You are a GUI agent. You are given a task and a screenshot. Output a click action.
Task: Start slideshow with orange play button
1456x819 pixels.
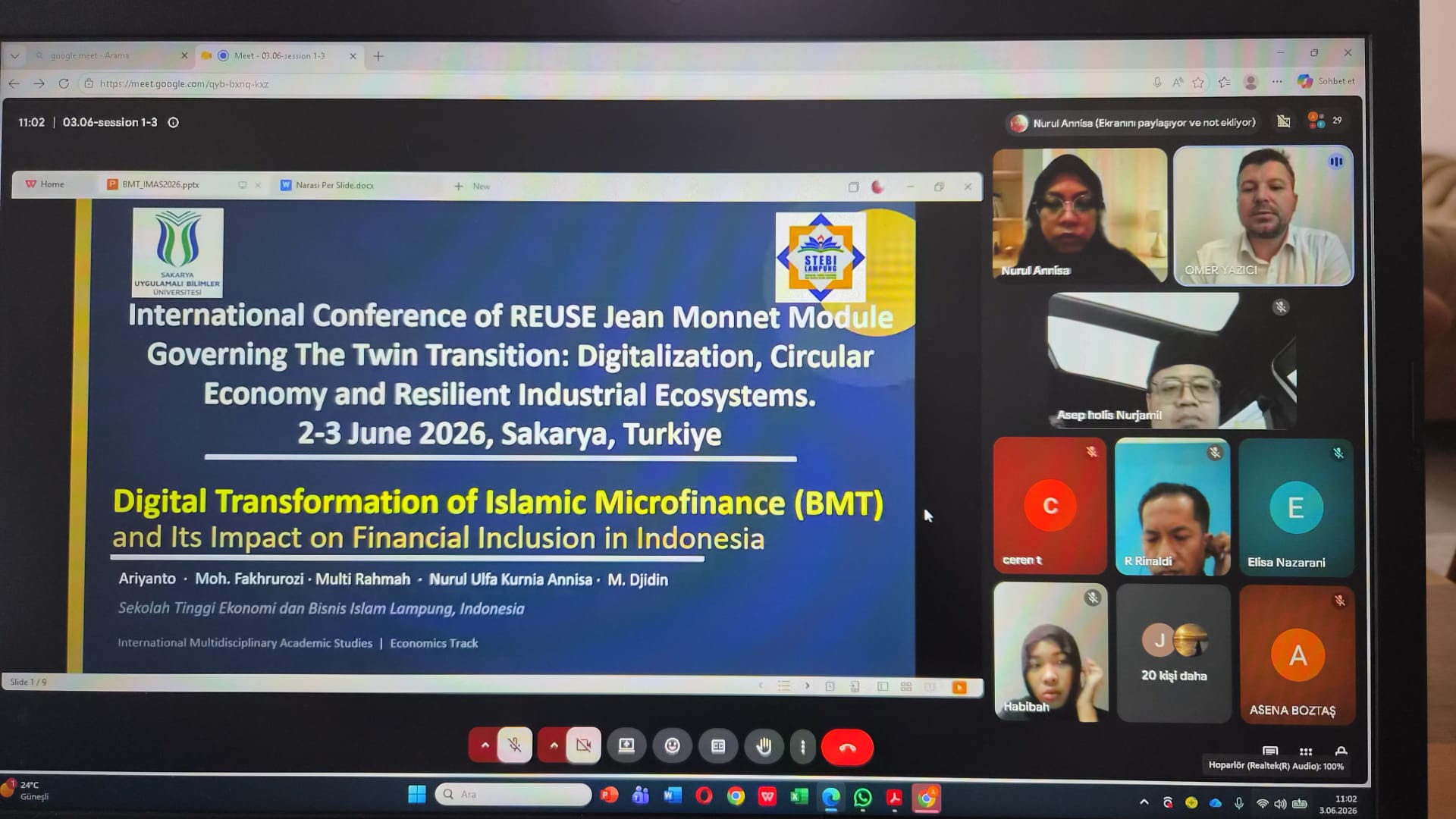(959, 687)
